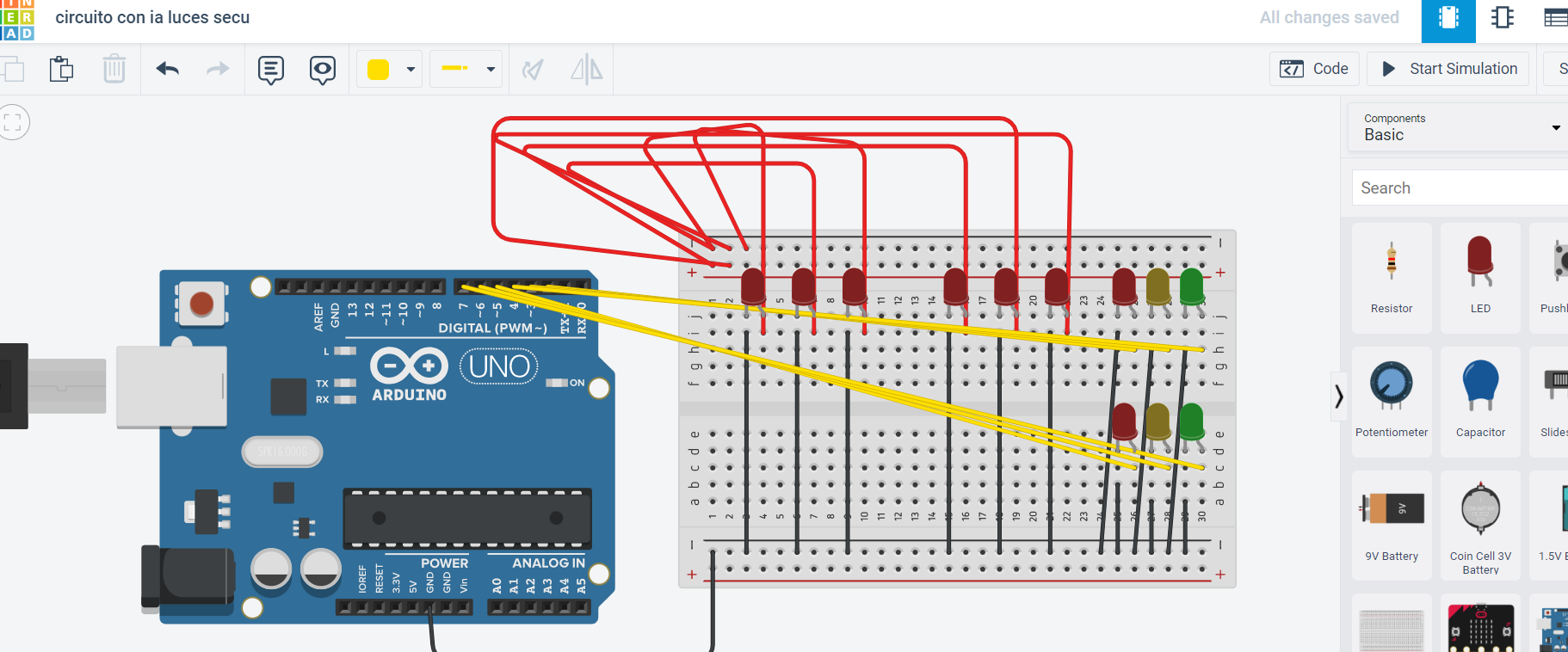Click the Redo arrow icon

(x=218, y=69)
